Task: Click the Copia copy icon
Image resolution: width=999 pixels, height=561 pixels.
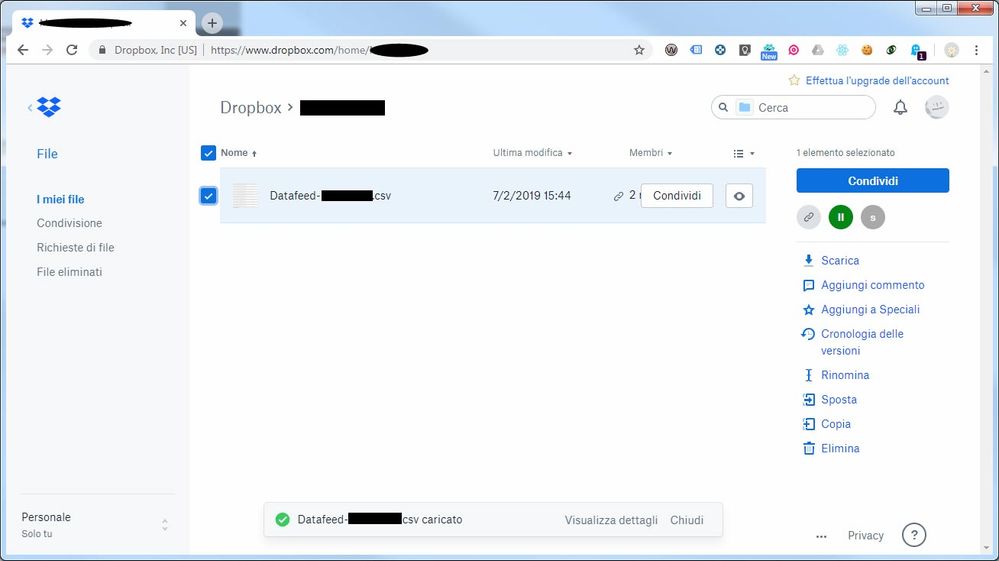Action: coord(809,424)
